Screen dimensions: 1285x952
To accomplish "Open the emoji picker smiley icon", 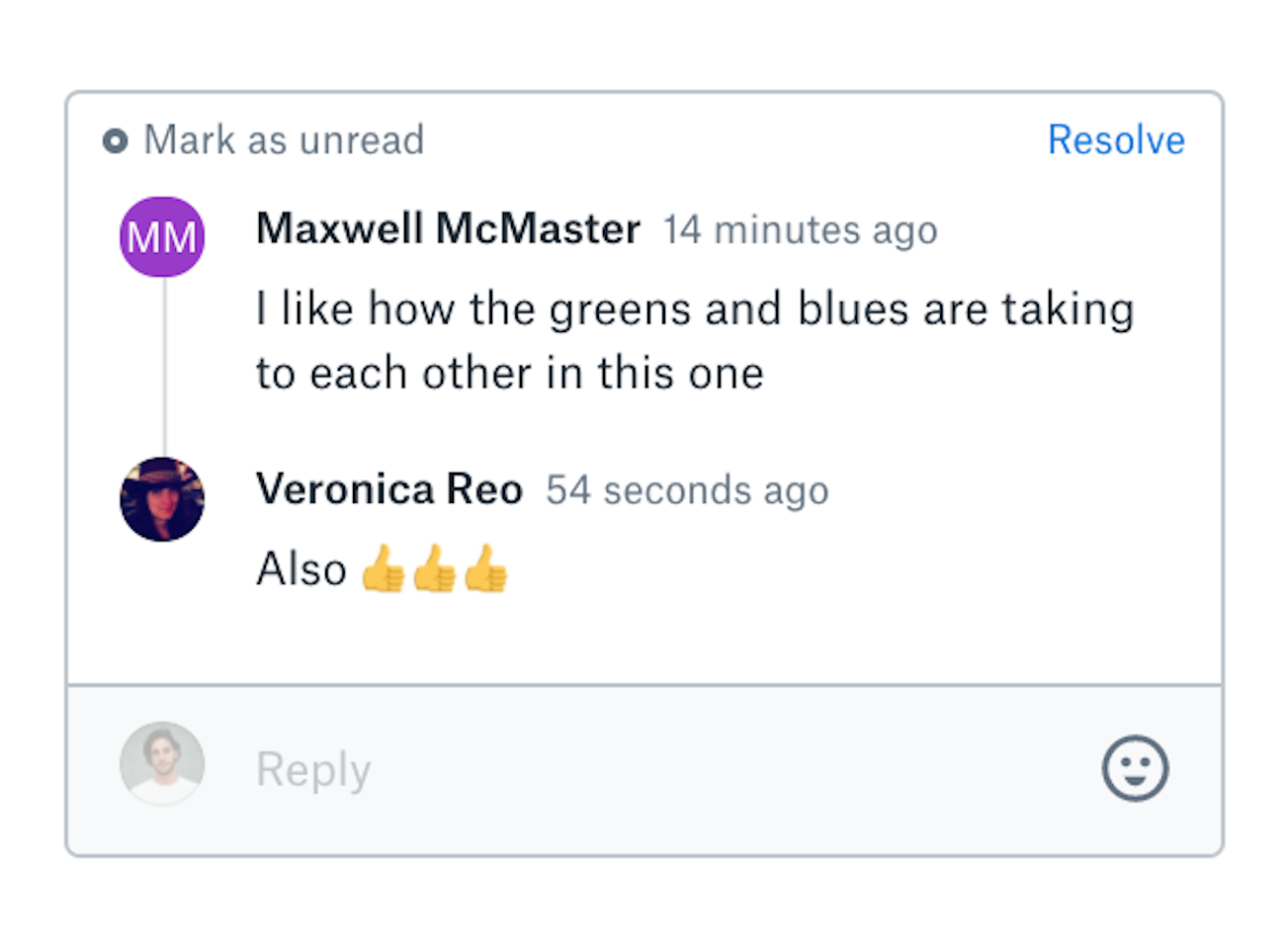I will [1135, 768].
